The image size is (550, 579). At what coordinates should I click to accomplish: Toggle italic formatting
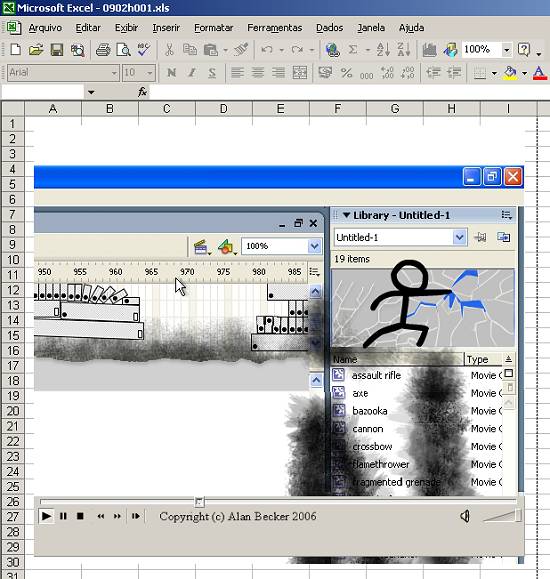click(x=192, y=72)
